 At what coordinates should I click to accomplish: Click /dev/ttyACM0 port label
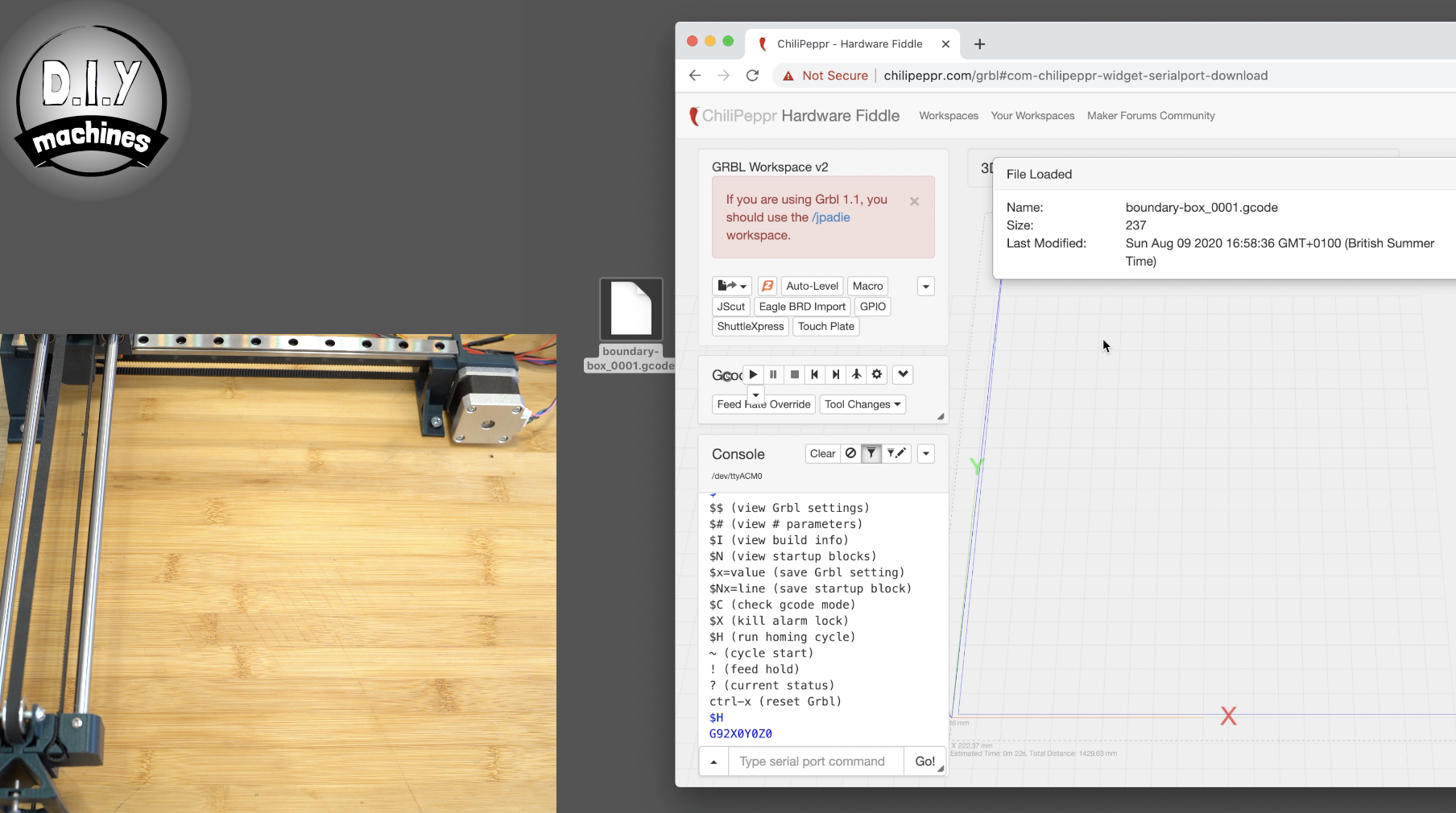click(x=736, y=476)
